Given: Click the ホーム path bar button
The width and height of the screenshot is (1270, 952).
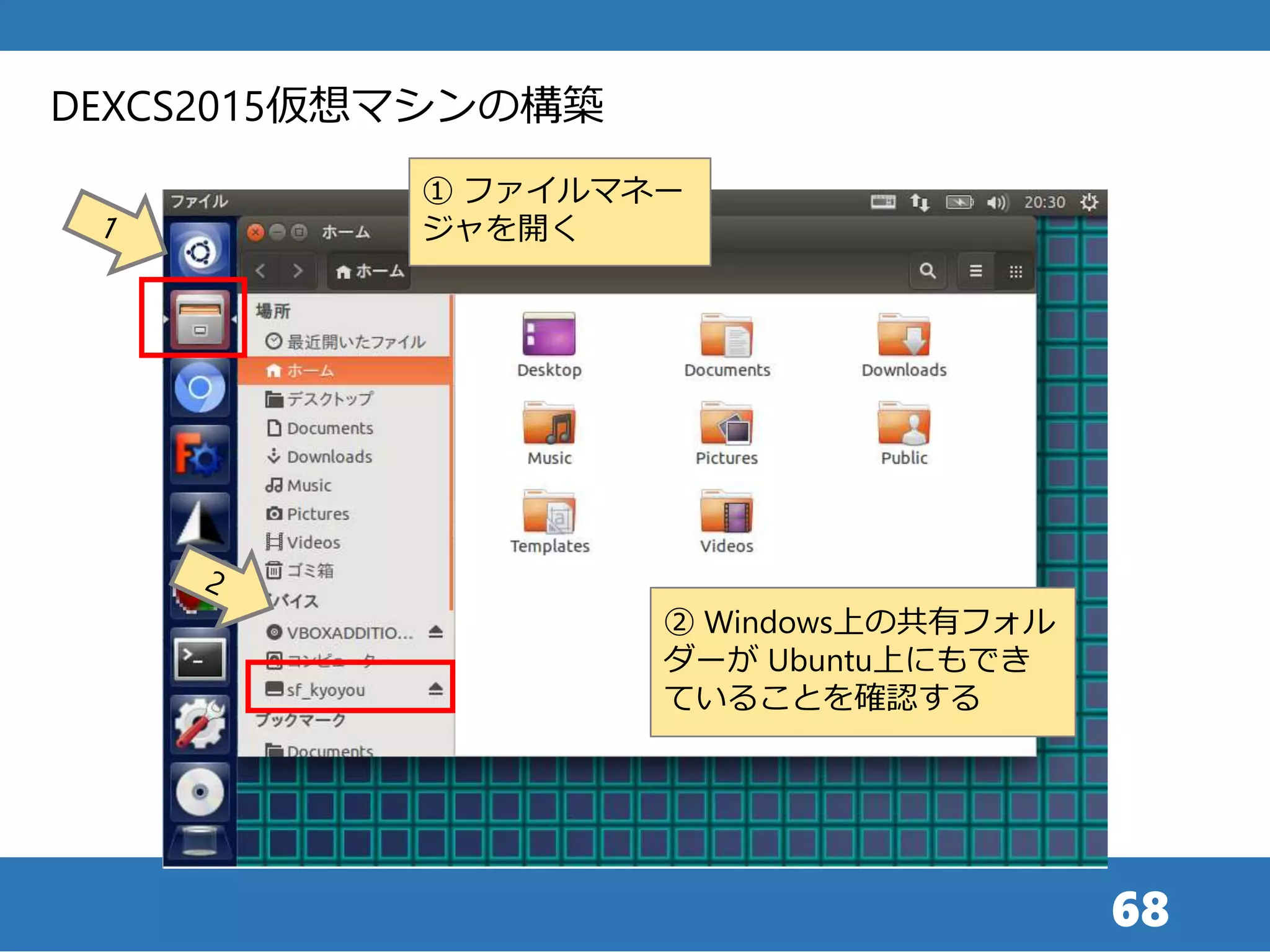Looking at the screenshot, I should 369,271.
